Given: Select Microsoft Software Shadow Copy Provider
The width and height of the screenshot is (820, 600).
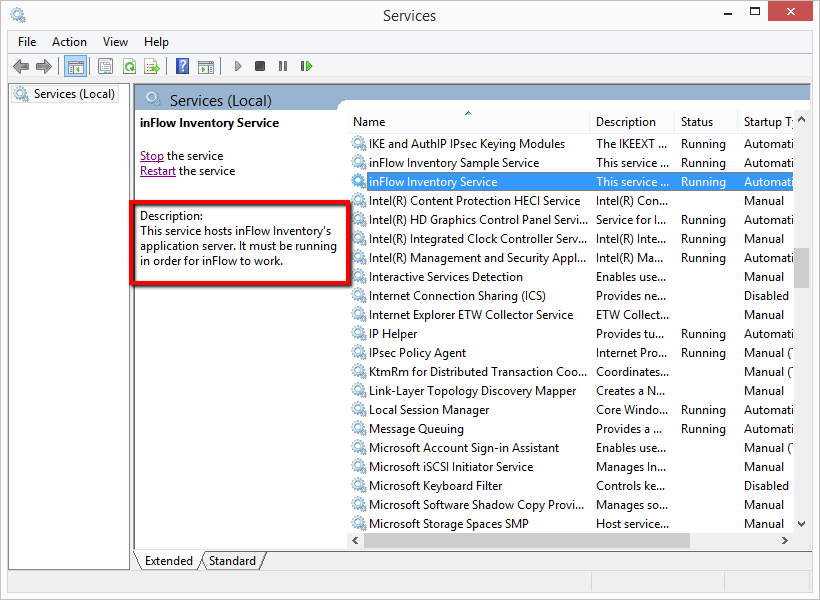Looking at the screenshot, I should pyautogui.click(x=572, y=505).
